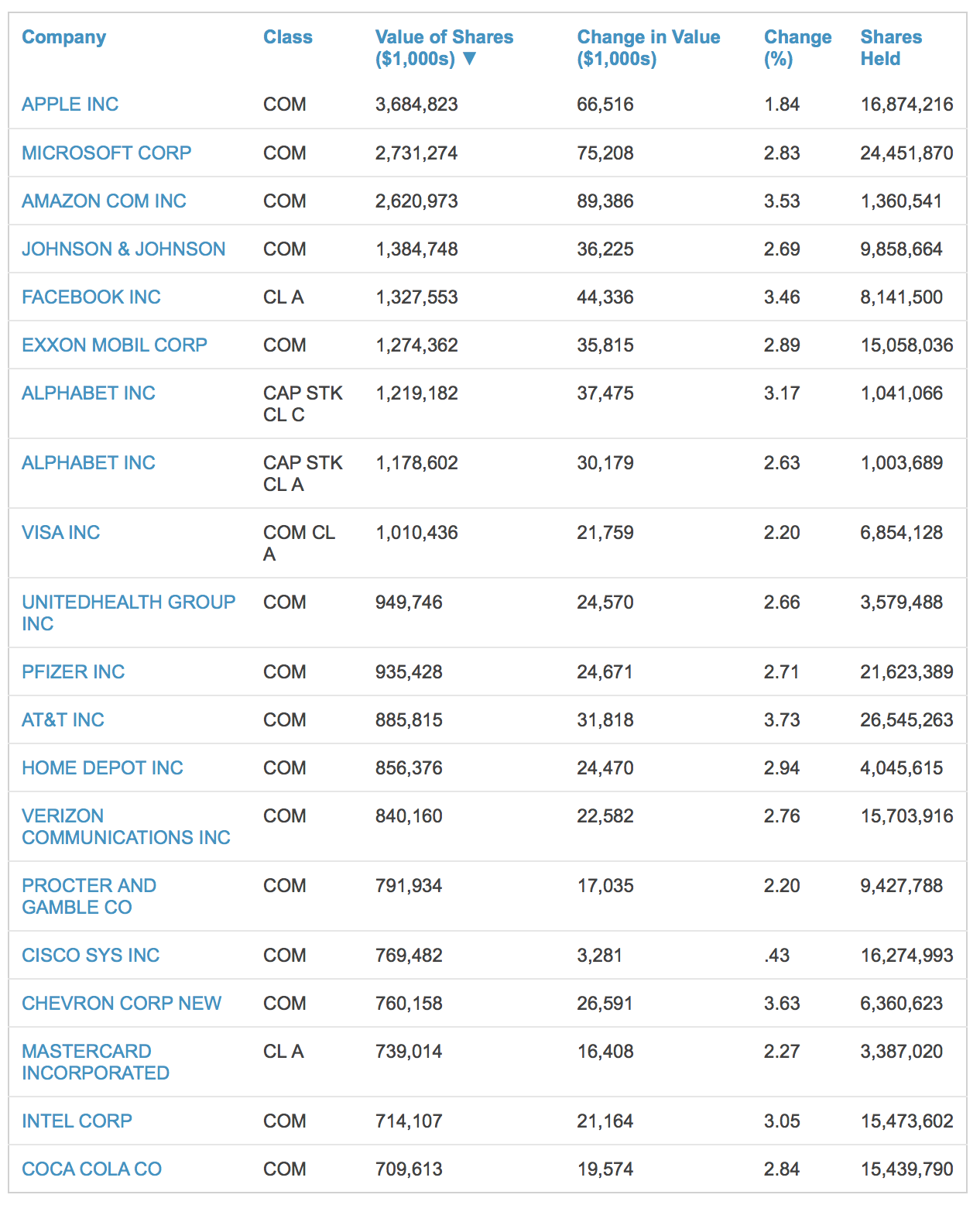Select Alphabet class A shares held 1,003,689
980x1205 pixels.
[902, 463]
